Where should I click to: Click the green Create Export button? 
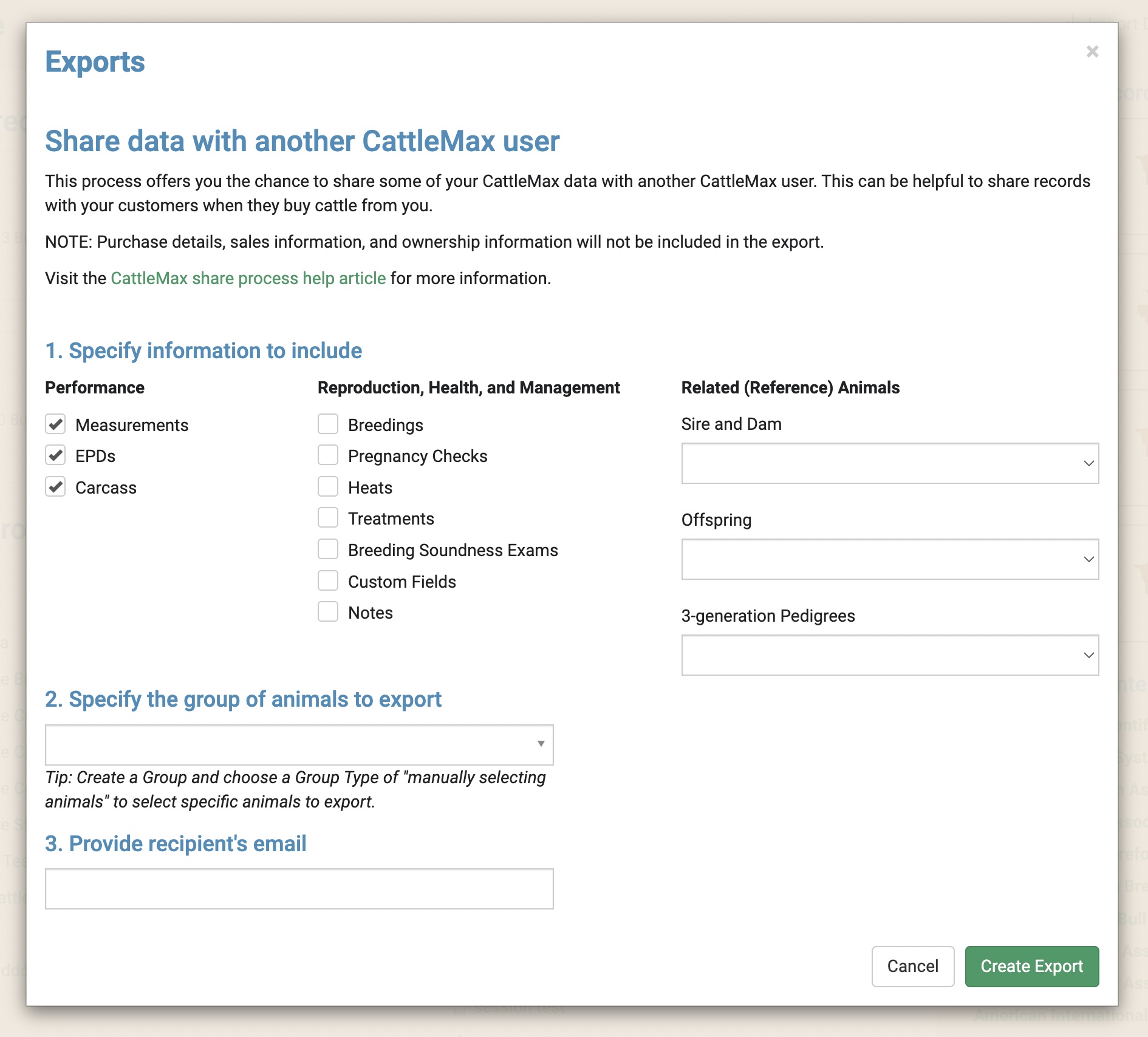(x=1031, y=966)
